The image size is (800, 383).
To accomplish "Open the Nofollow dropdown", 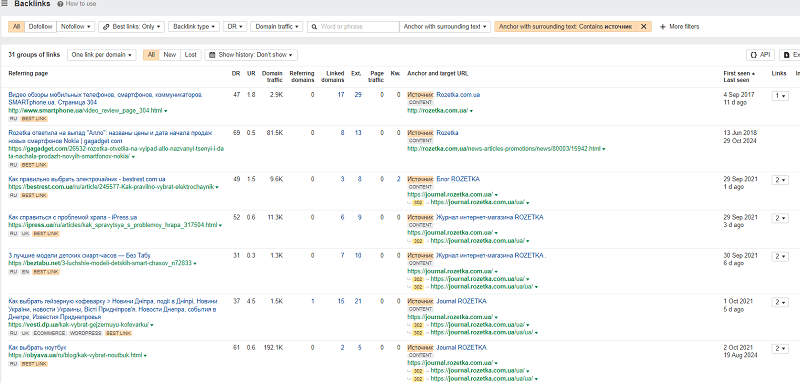I will [x=76, y=27].
